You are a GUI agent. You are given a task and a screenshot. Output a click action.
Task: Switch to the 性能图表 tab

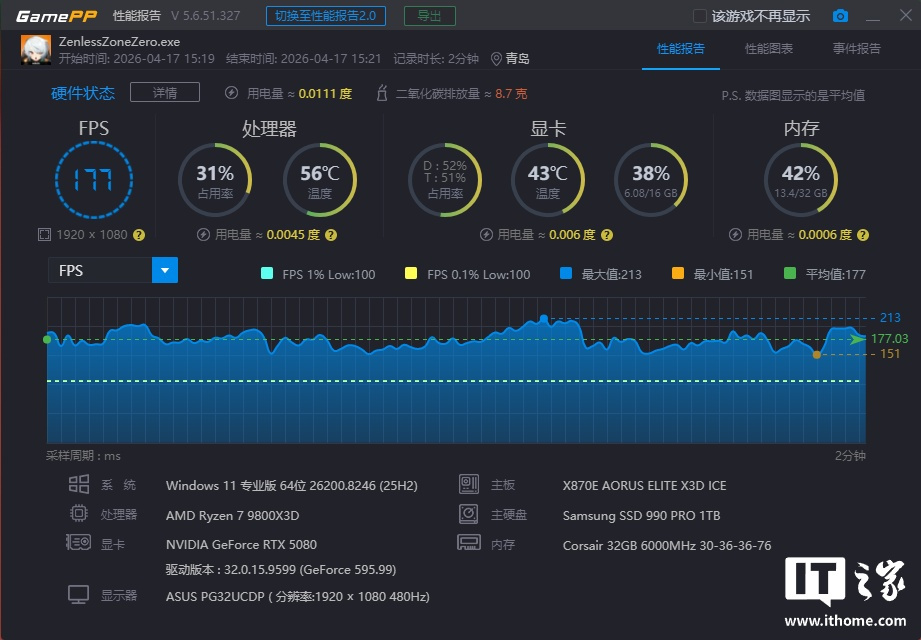point(768,49)
